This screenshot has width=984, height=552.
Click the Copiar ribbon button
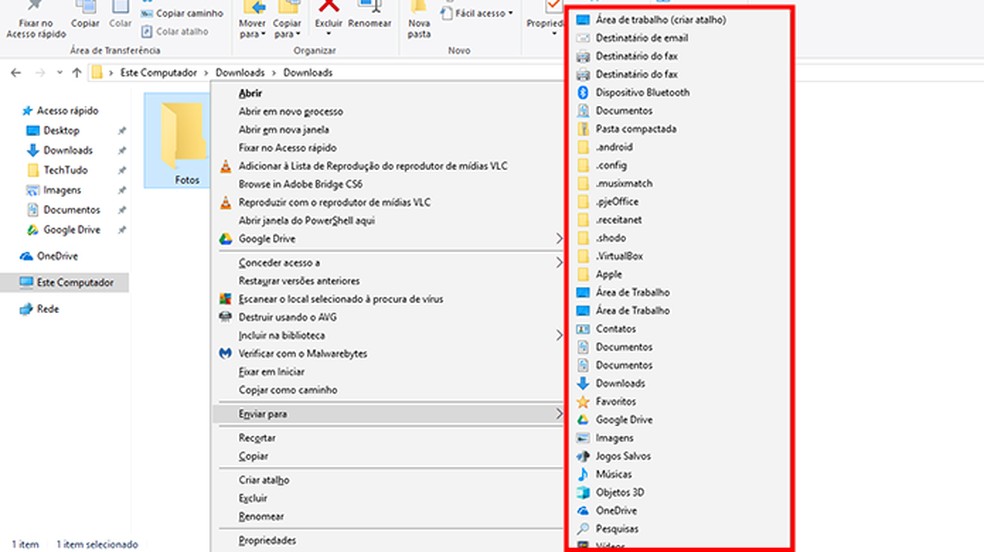85,15
